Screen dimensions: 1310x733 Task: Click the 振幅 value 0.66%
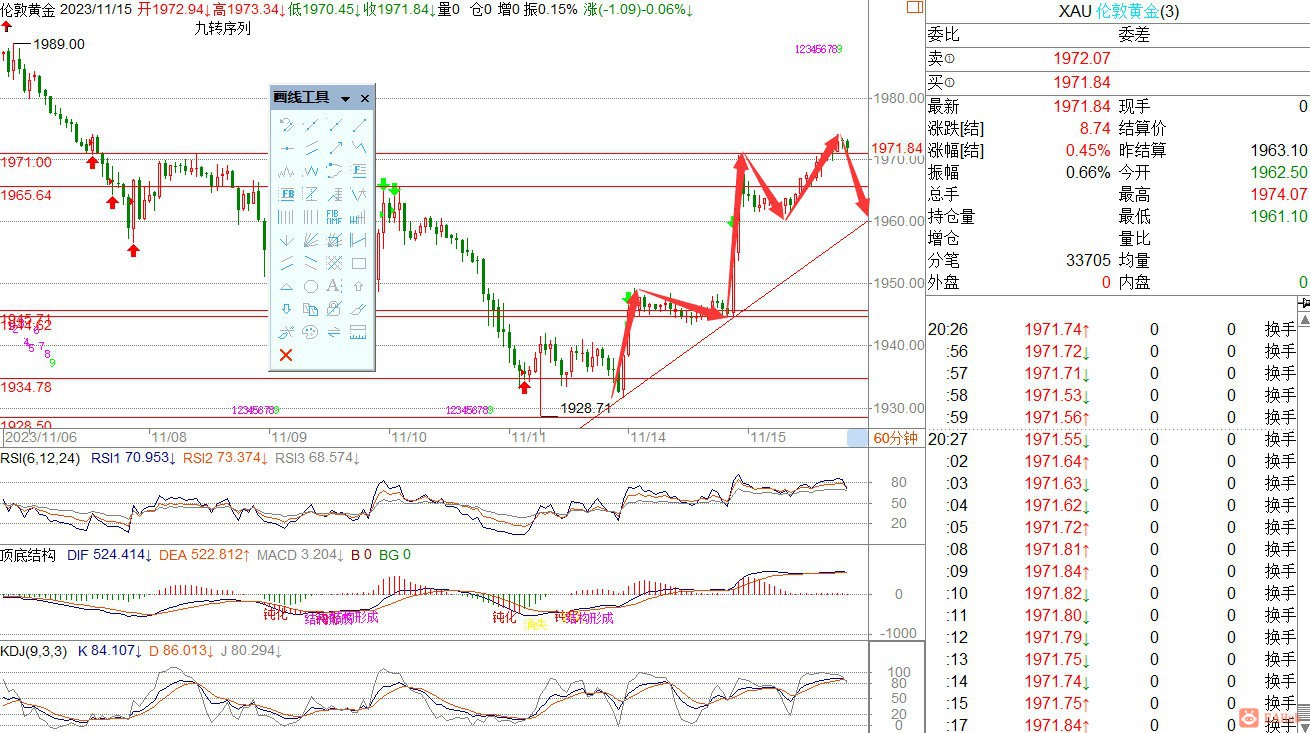coord(1087,172)
